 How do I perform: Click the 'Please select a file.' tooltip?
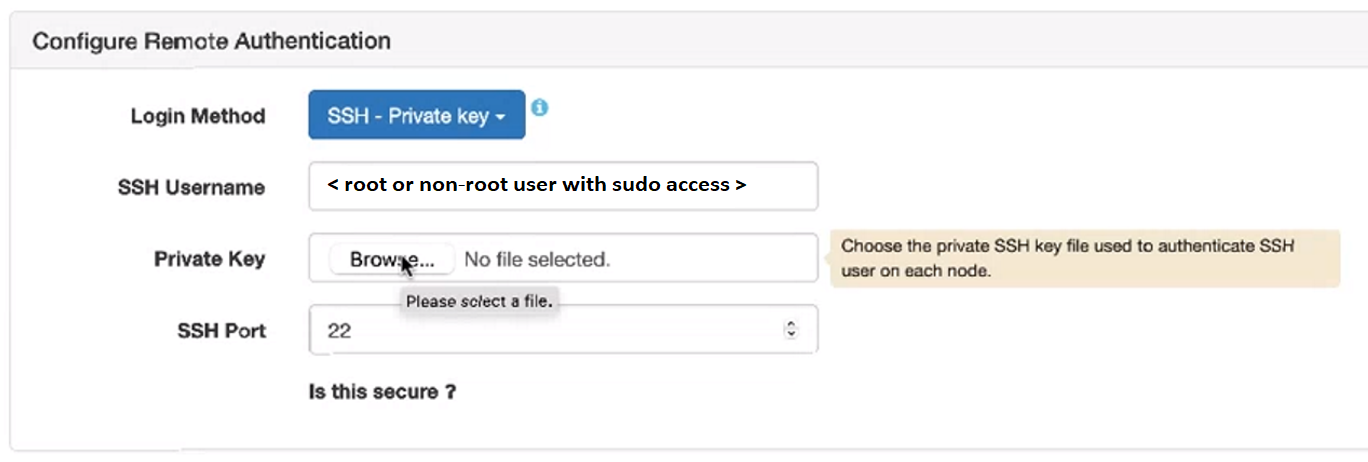pos(478,301)
